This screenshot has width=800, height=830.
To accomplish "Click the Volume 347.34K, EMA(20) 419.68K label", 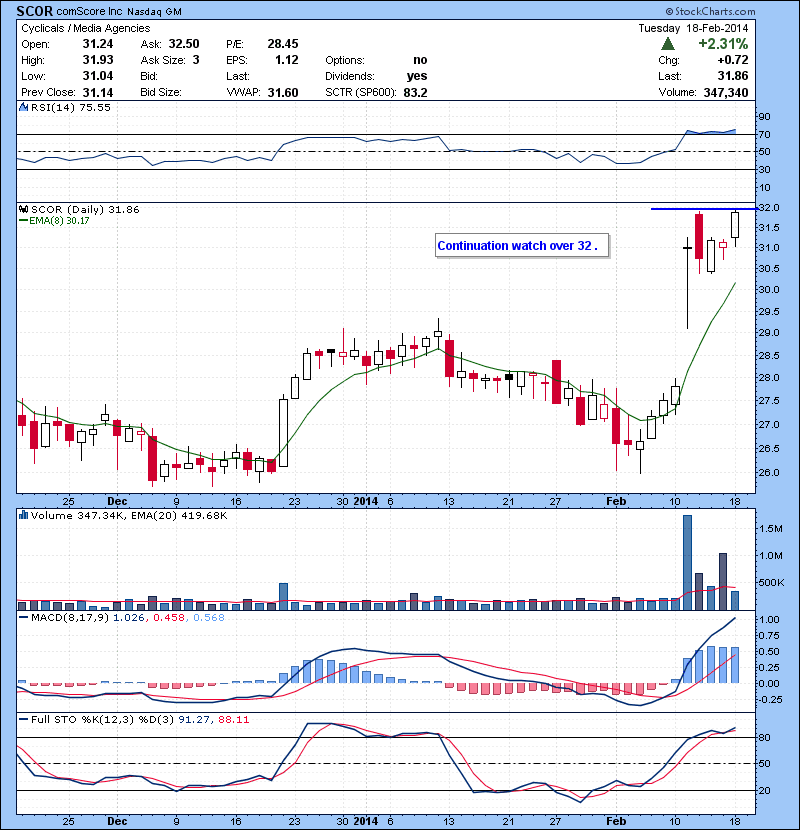I will pyautogui.click(x=129, y=515).
